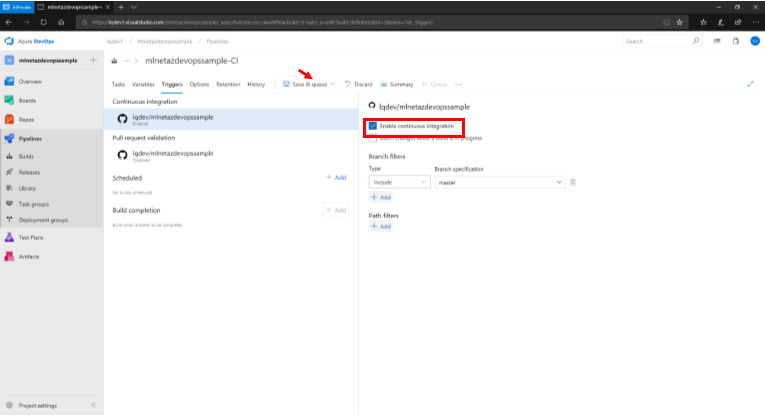Image resolution: width=765 pixels, height=416 pixels.
Task: Open Artifacts from the sidebar
Action: click(28, 257)
